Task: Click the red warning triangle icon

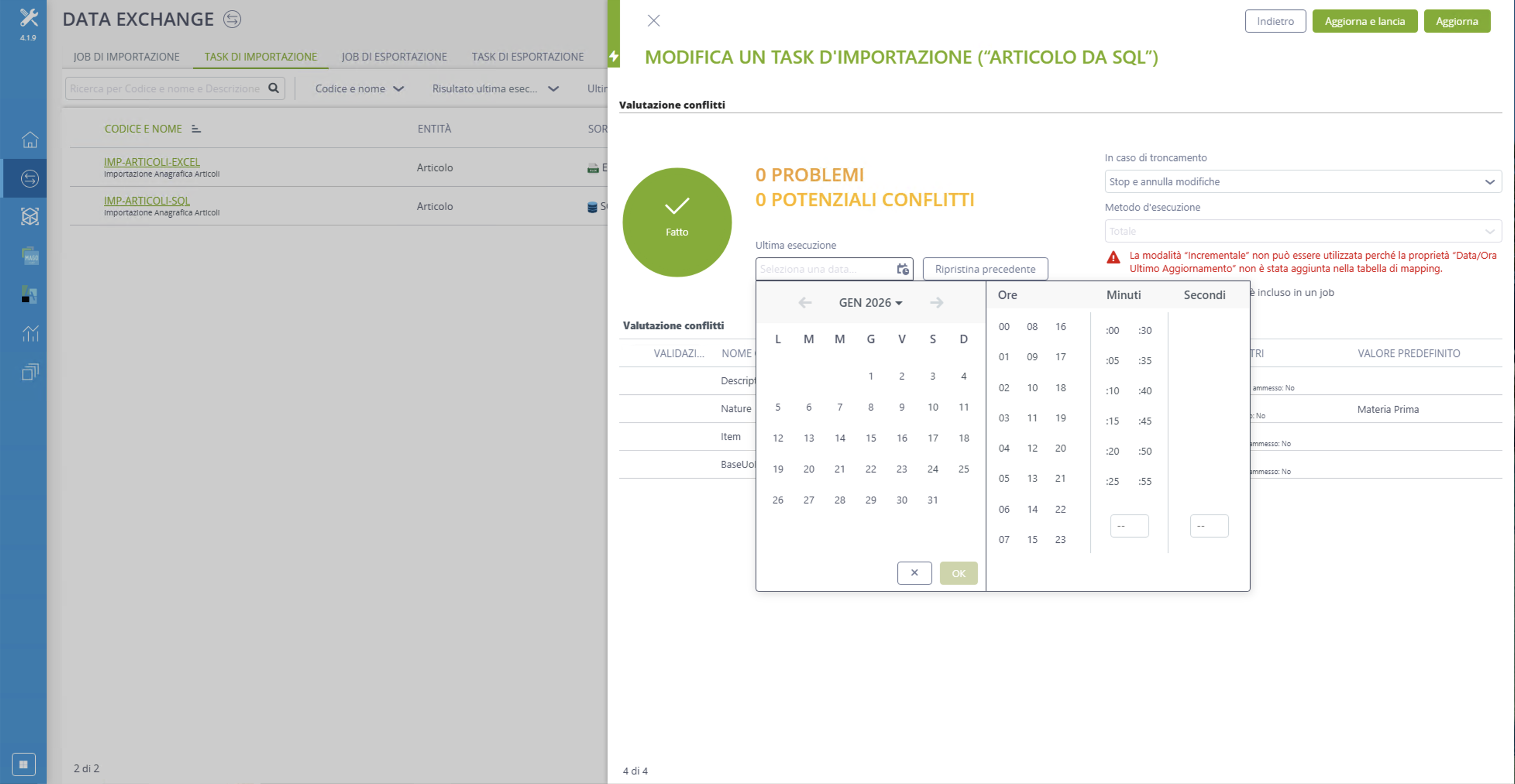Action: 1113,257
